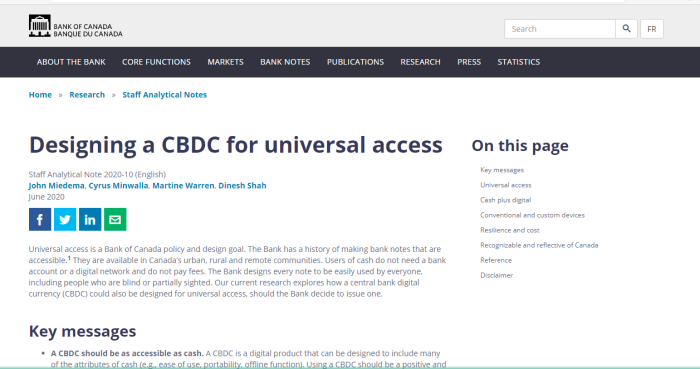Open author Cyrus Minwalla's page

(x=118, y=186)
